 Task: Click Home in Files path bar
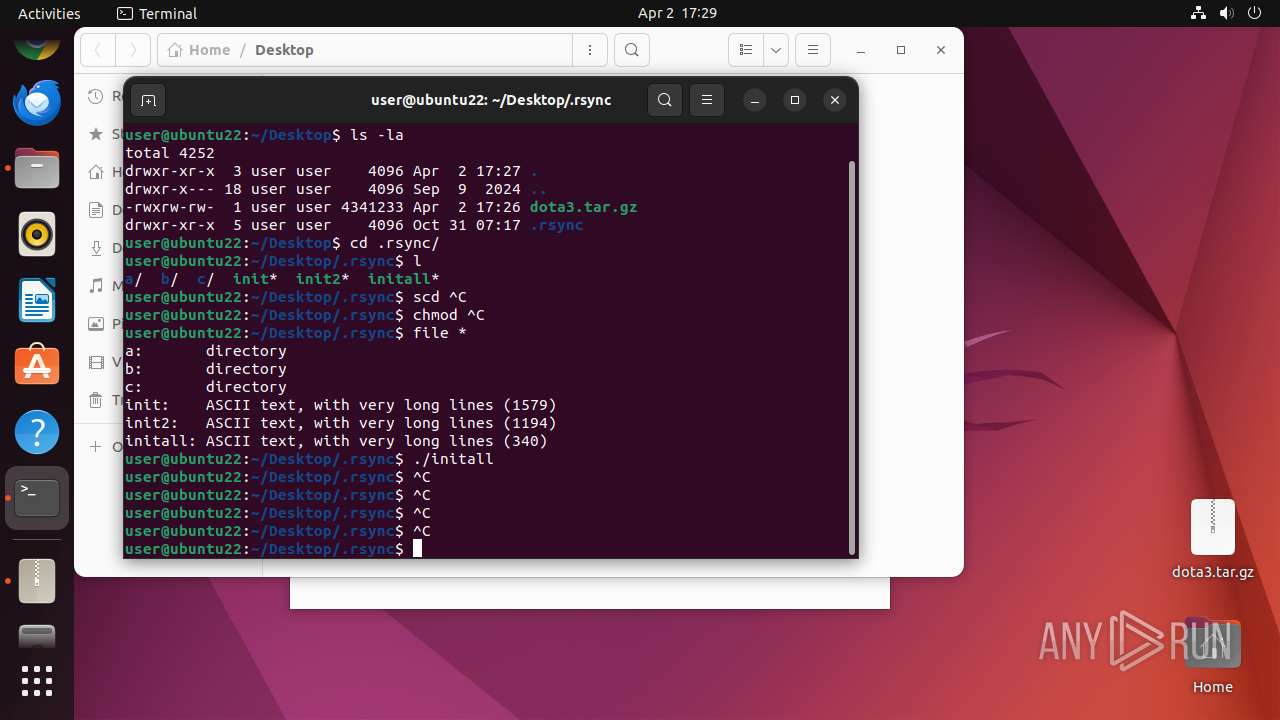click(199, 50)
